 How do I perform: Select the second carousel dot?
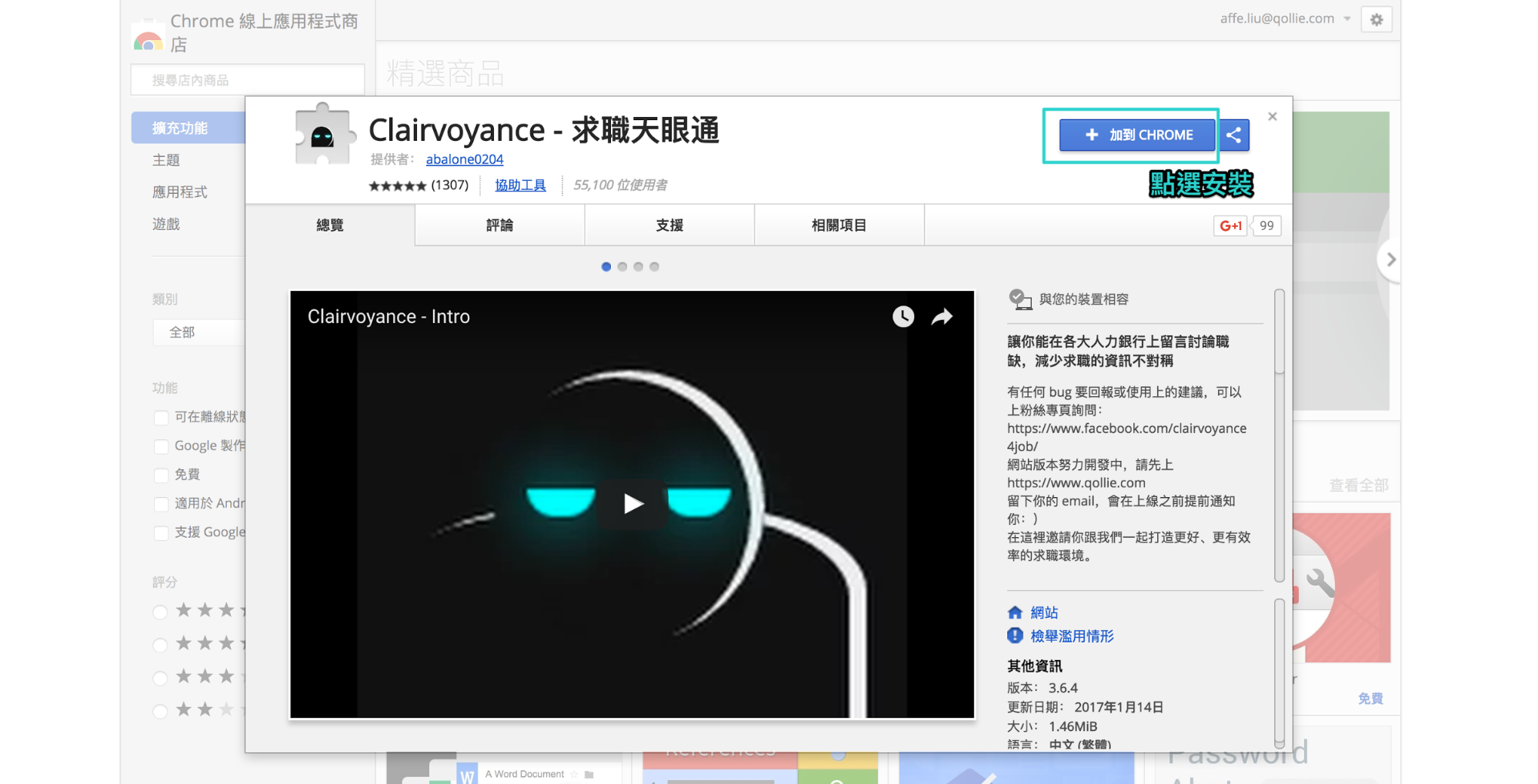coord(622,267)
